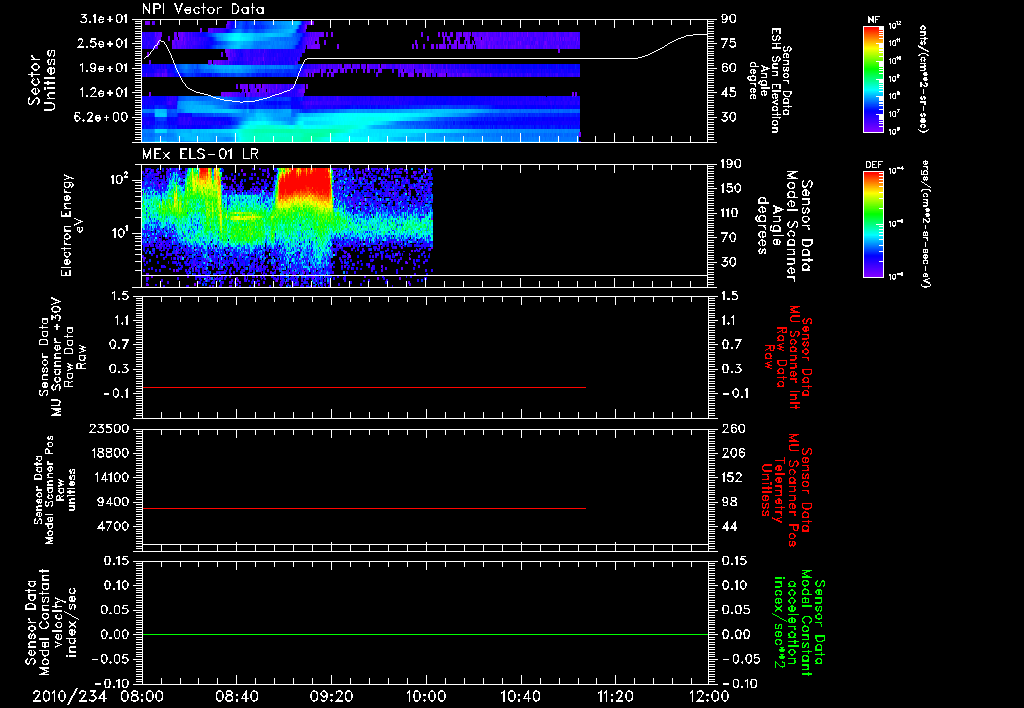
Task: Click the '08:40' time axis label
Action: 236,697
